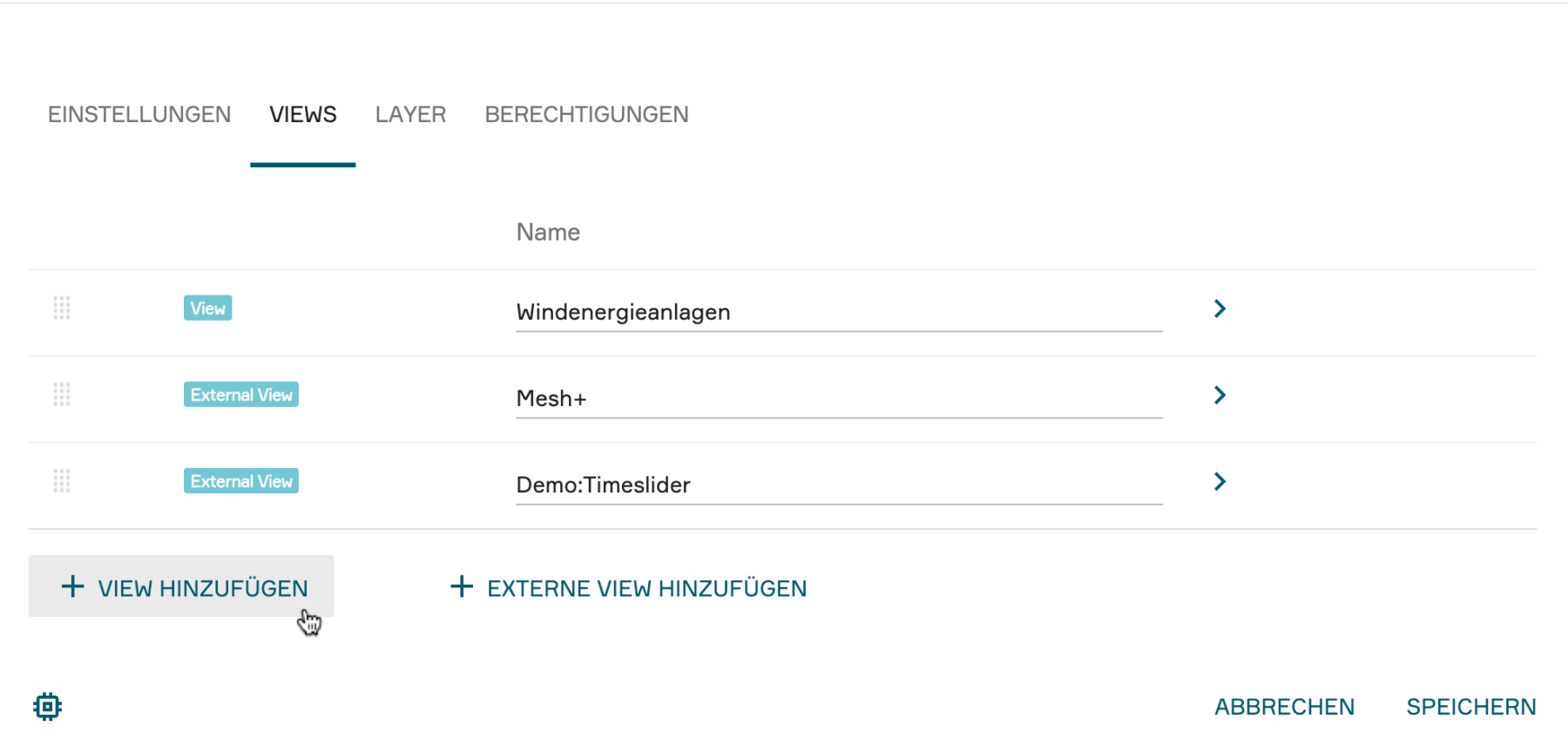This screenshot has width=1568, height=740.
Task: Edit the Mesh+ name input
Action: 838,398
